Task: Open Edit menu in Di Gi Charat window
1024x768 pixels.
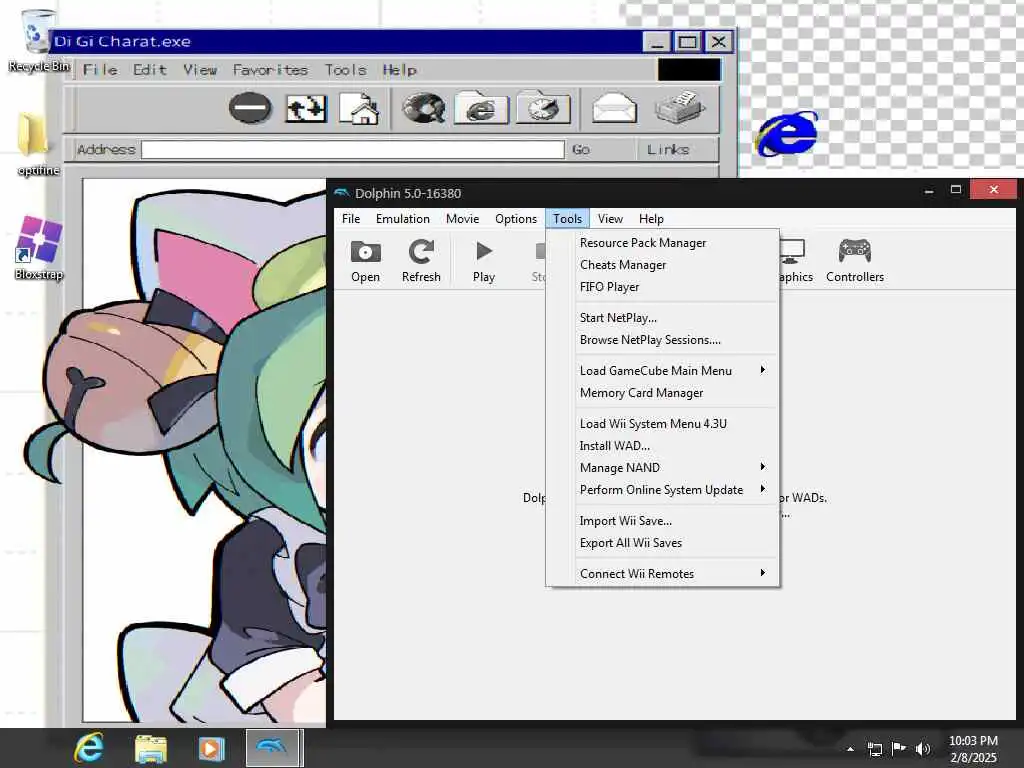Action: pos(150,69)
